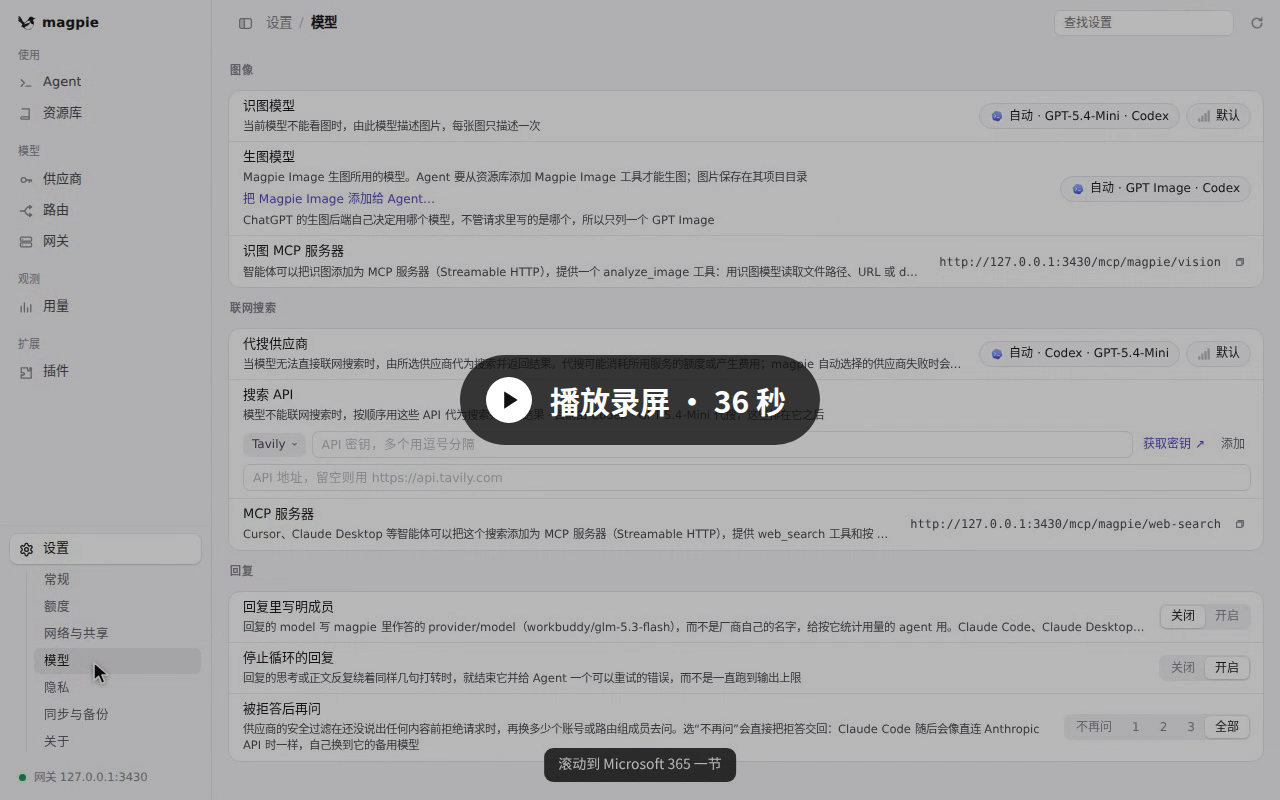Click the refresh icon beside search
Screen dimensions: 1280x800
(1257, 23)
